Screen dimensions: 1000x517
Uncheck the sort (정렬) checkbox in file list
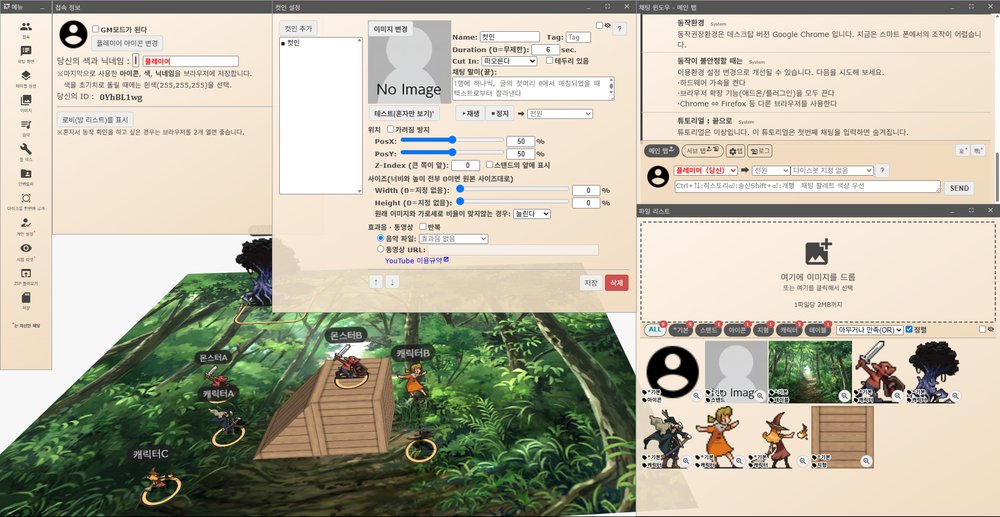click(x=909, y=330)
